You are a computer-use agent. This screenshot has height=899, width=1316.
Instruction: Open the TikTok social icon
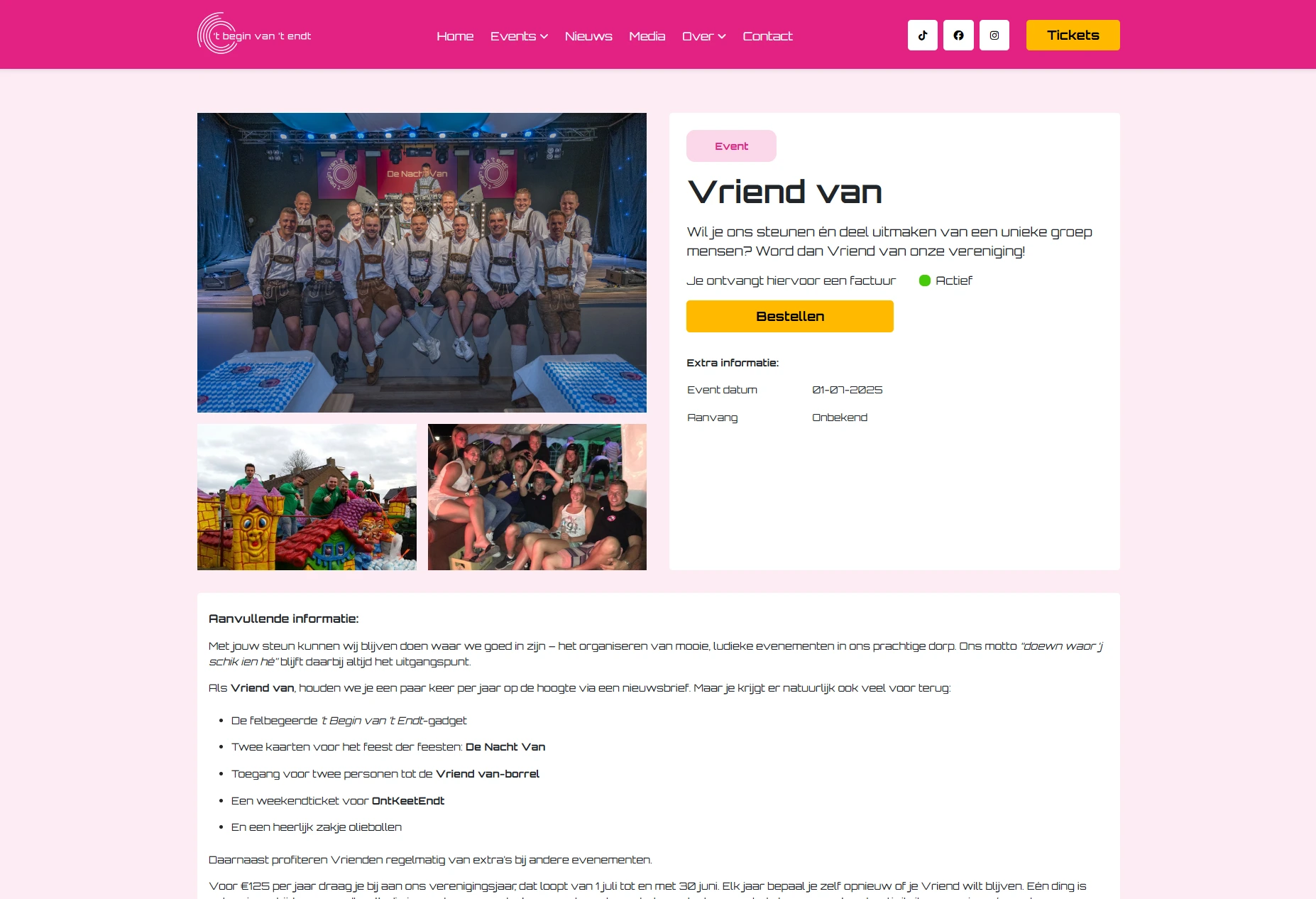tap(923, 36)
